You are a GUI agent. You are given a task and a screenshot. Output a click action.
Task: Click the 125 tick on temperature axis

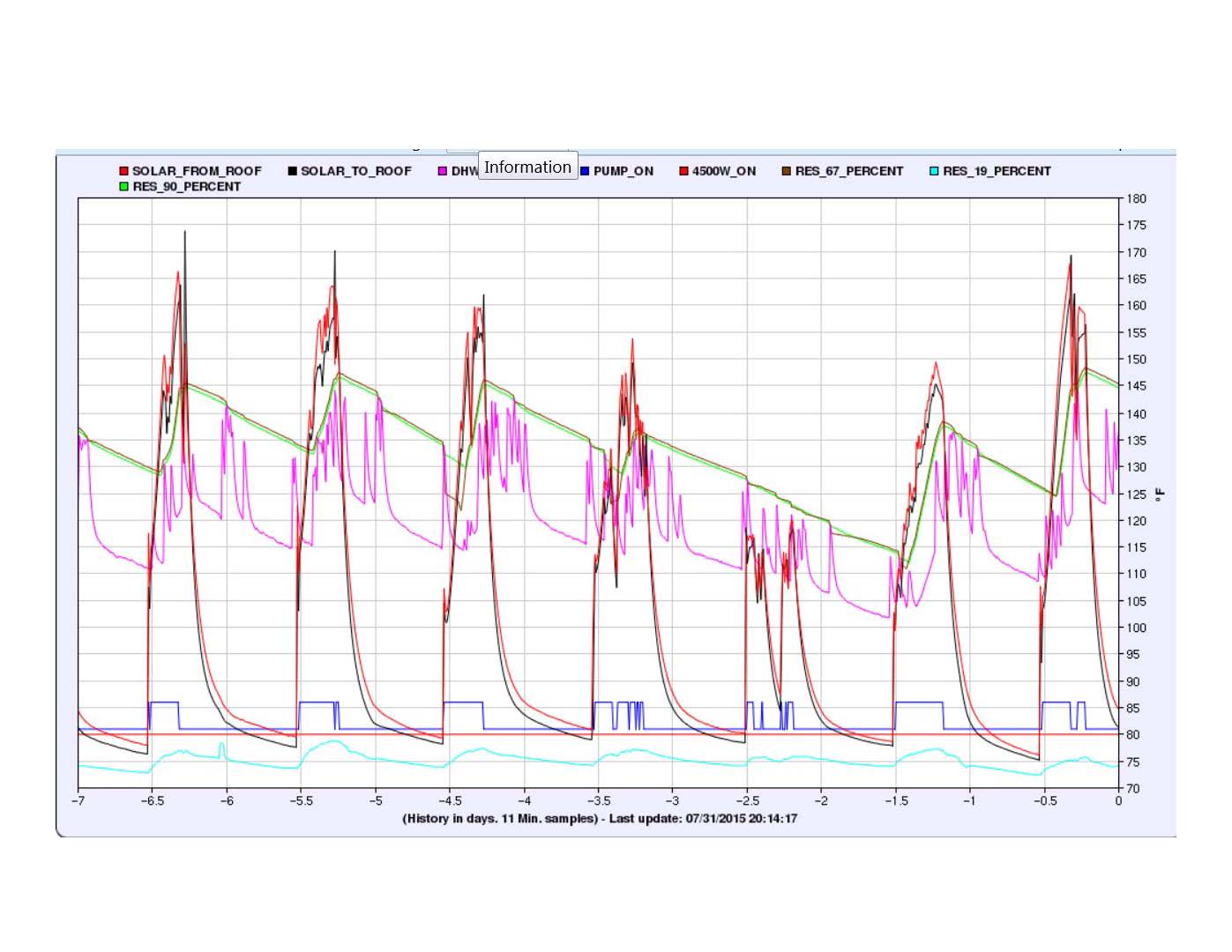pyautogui.click(x=1136, y=494)
